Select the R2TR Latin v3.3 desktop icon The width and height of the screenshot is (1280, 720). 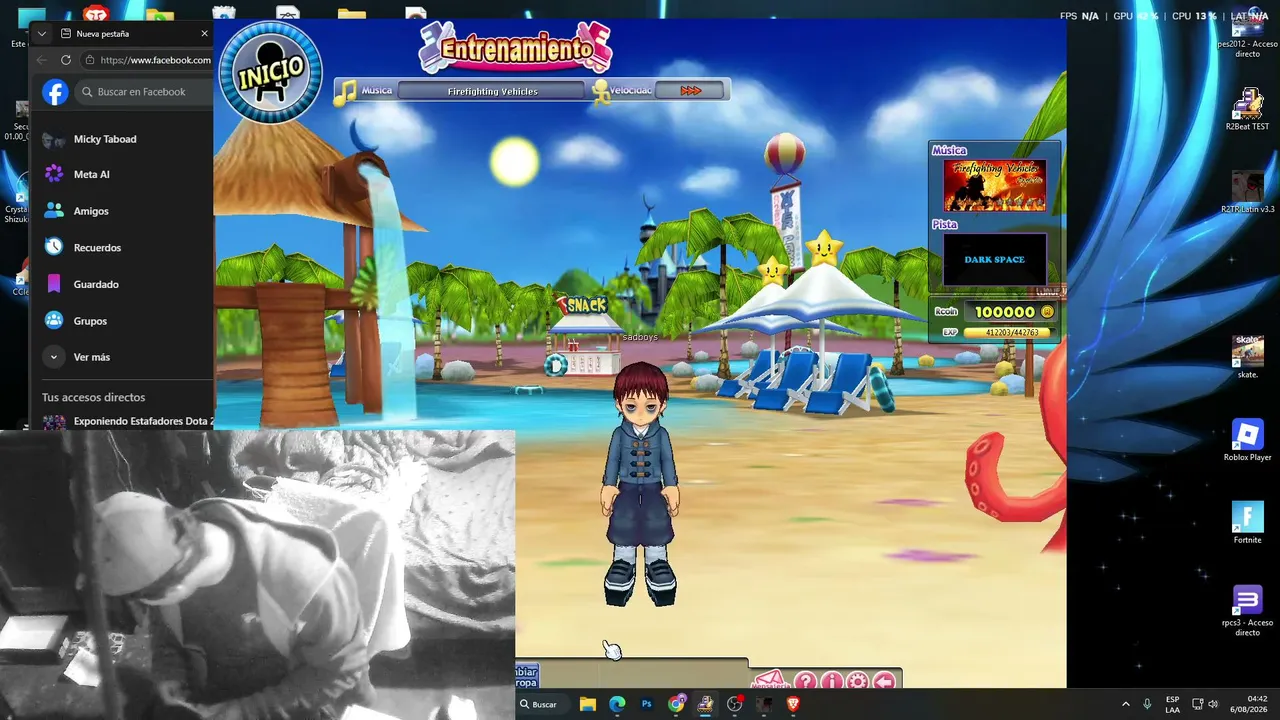(x=1247, y=193)
